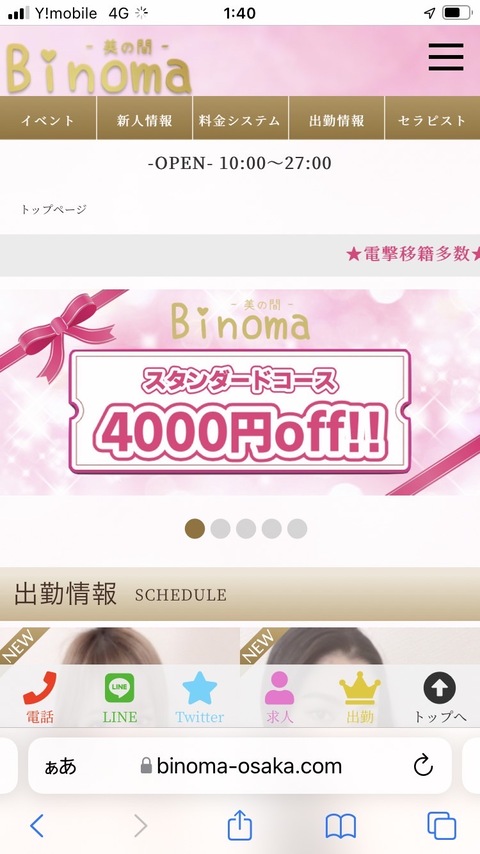Go back with Safari back arrow
Image resolution: width=480 pixels, height=854 pixels.
[x=37, y=826]
